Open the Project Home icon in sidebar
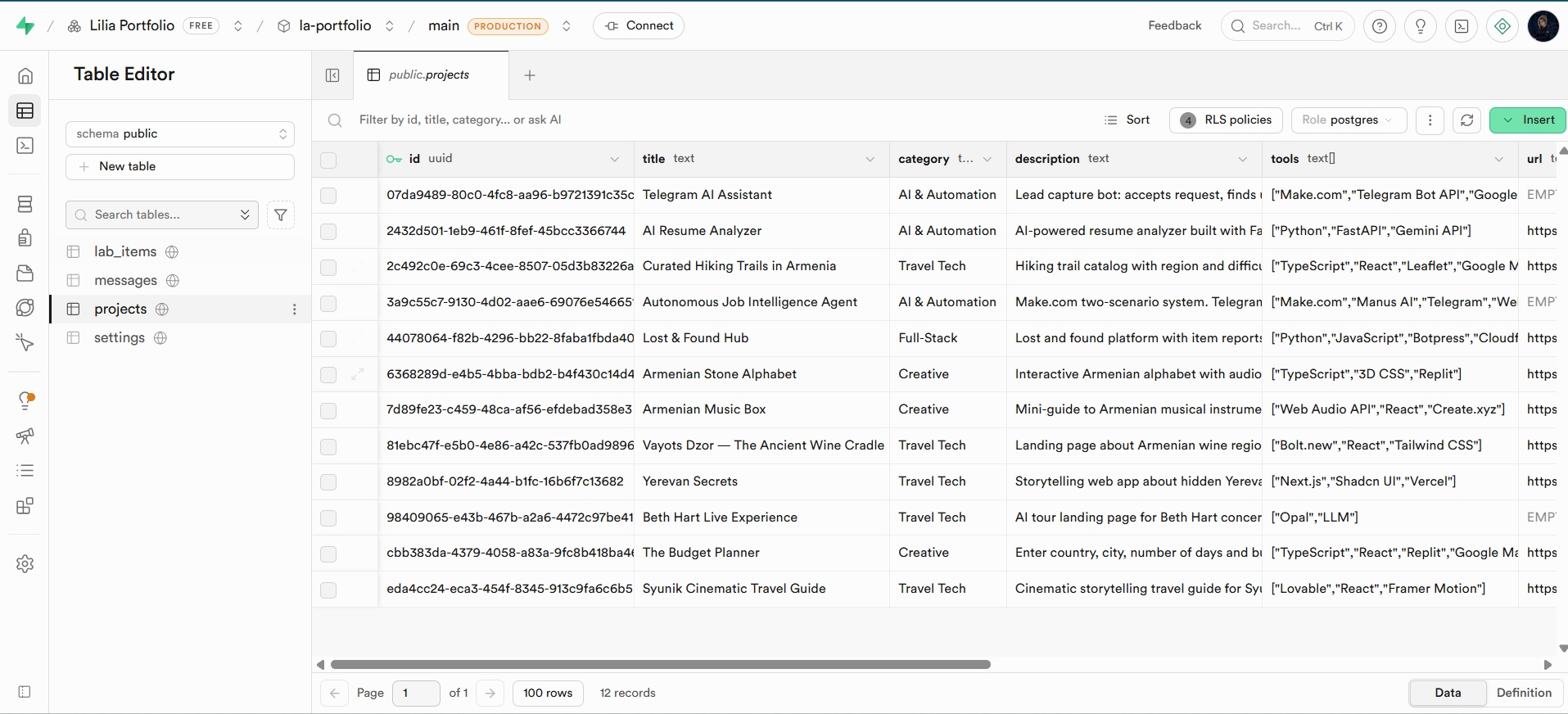This screenshot has width=1568, height=714. (x=25, y=76)
